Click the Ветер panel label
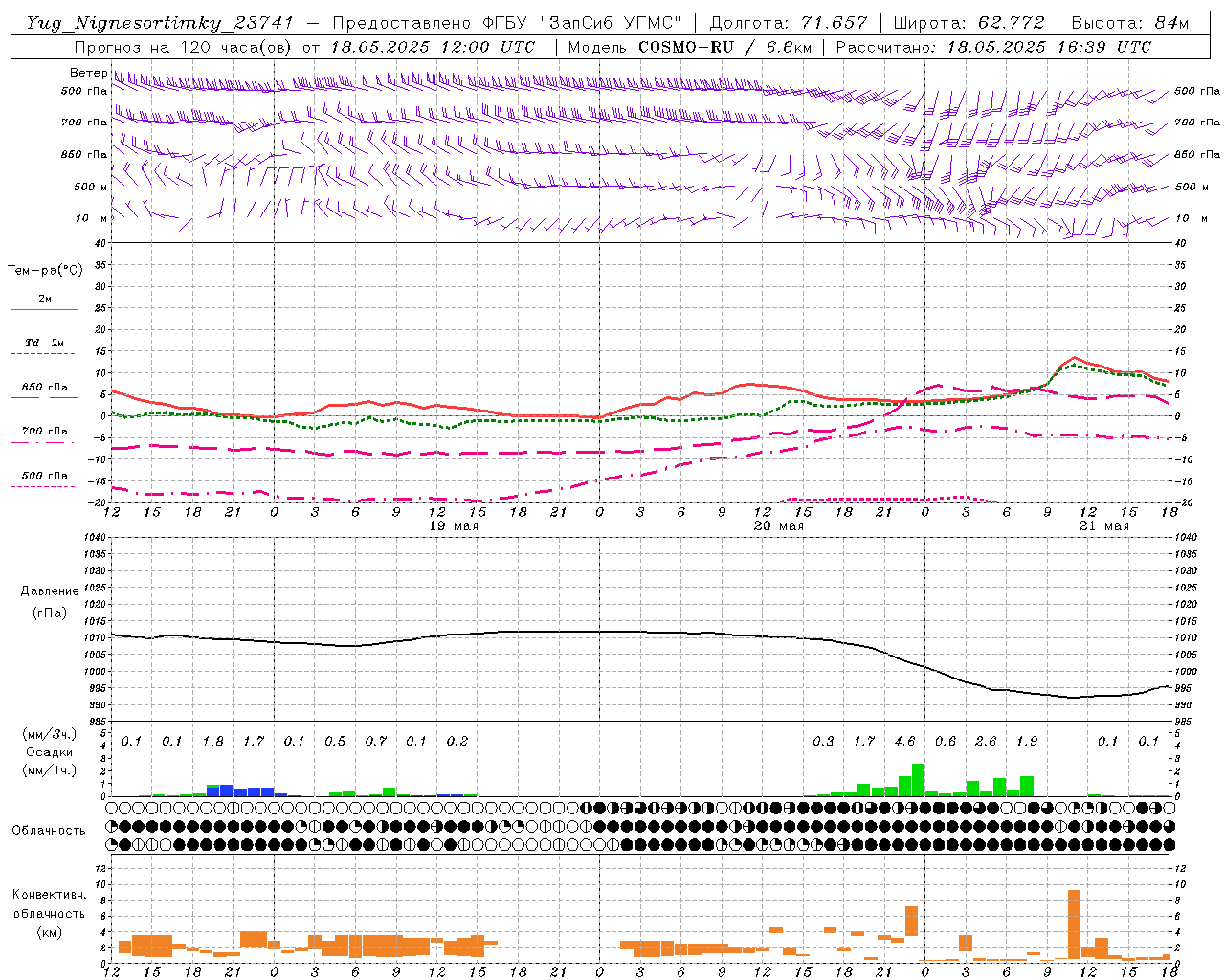This screenshot has height=980, width=1225. tap(89, 73)
